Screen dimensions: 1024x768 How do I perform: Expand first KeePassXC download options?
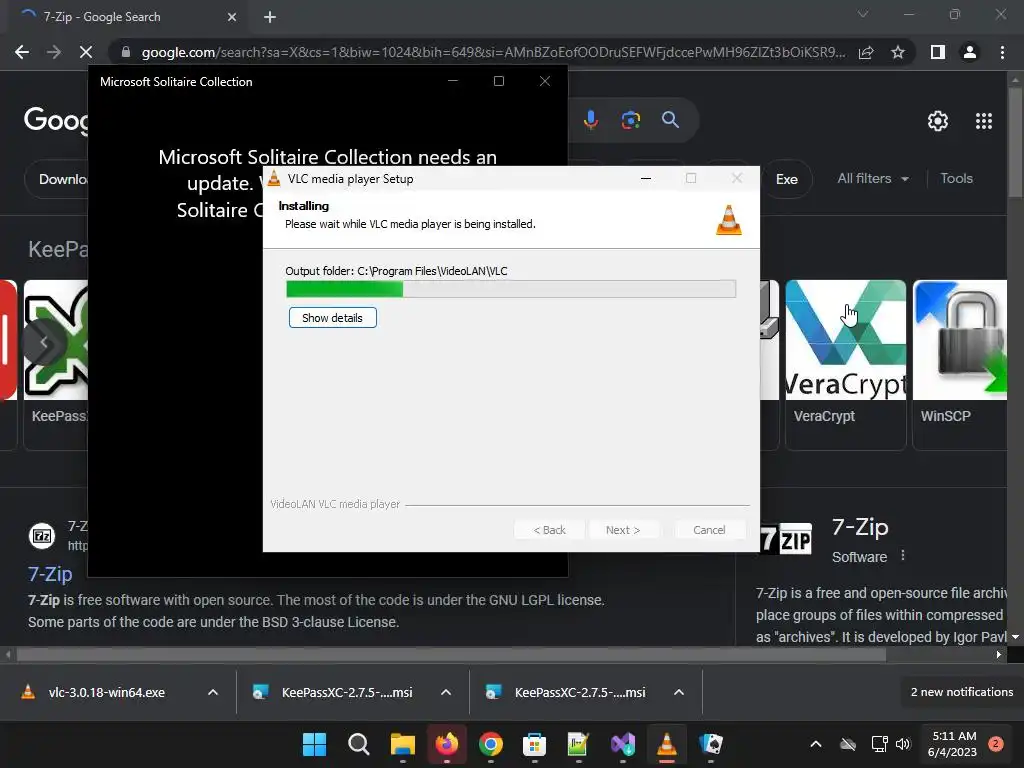coord(446,692)
